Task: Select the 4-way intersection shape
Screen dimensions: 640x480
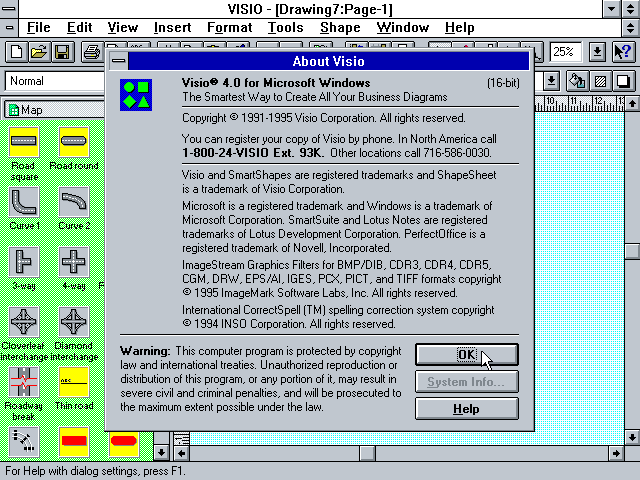Action: (74, 262)
